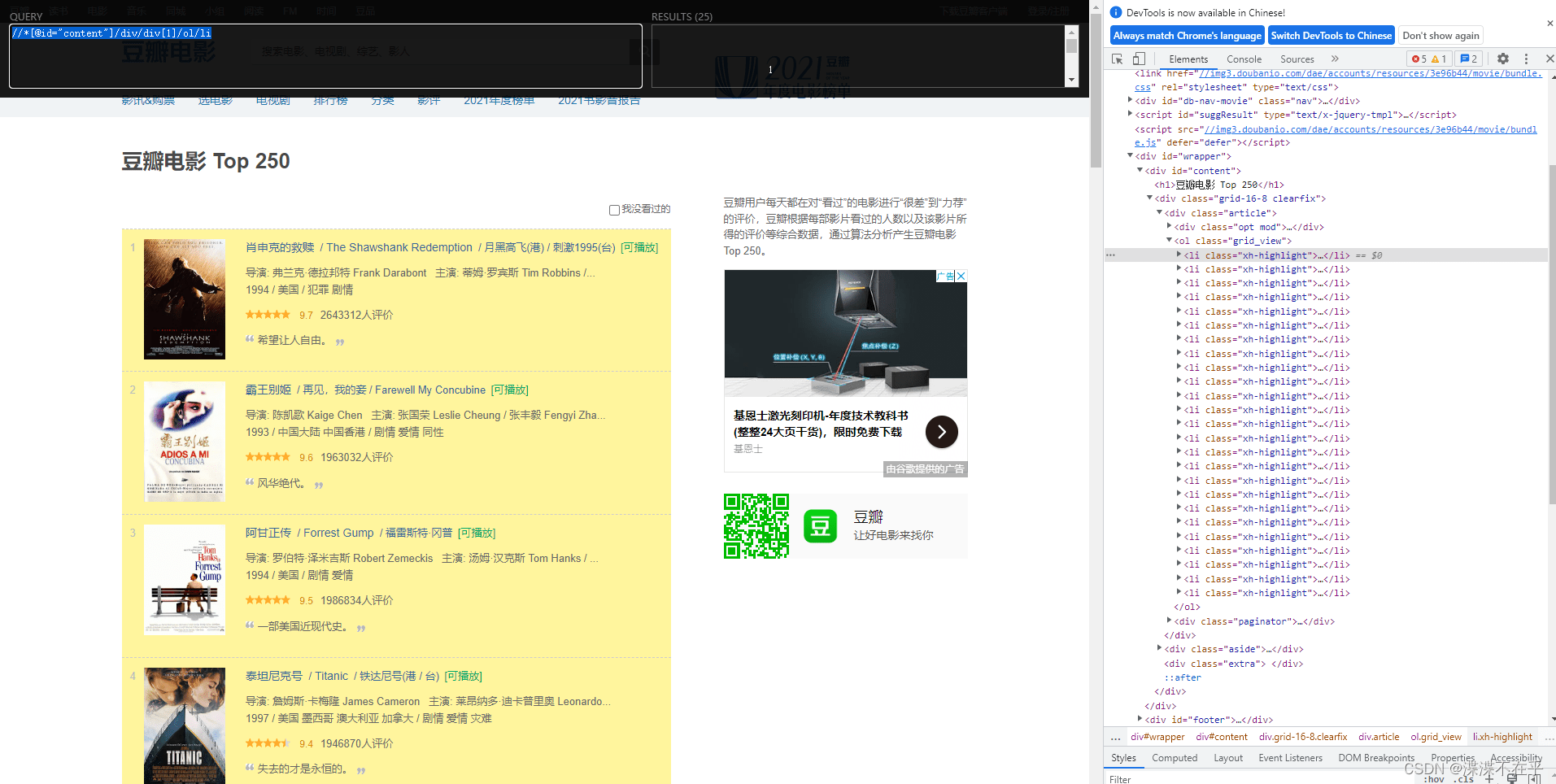This screenshot has height=784, width=1556.
Task: Collapse the ol class grid_view node
Action: click(x=1169, y=240)
